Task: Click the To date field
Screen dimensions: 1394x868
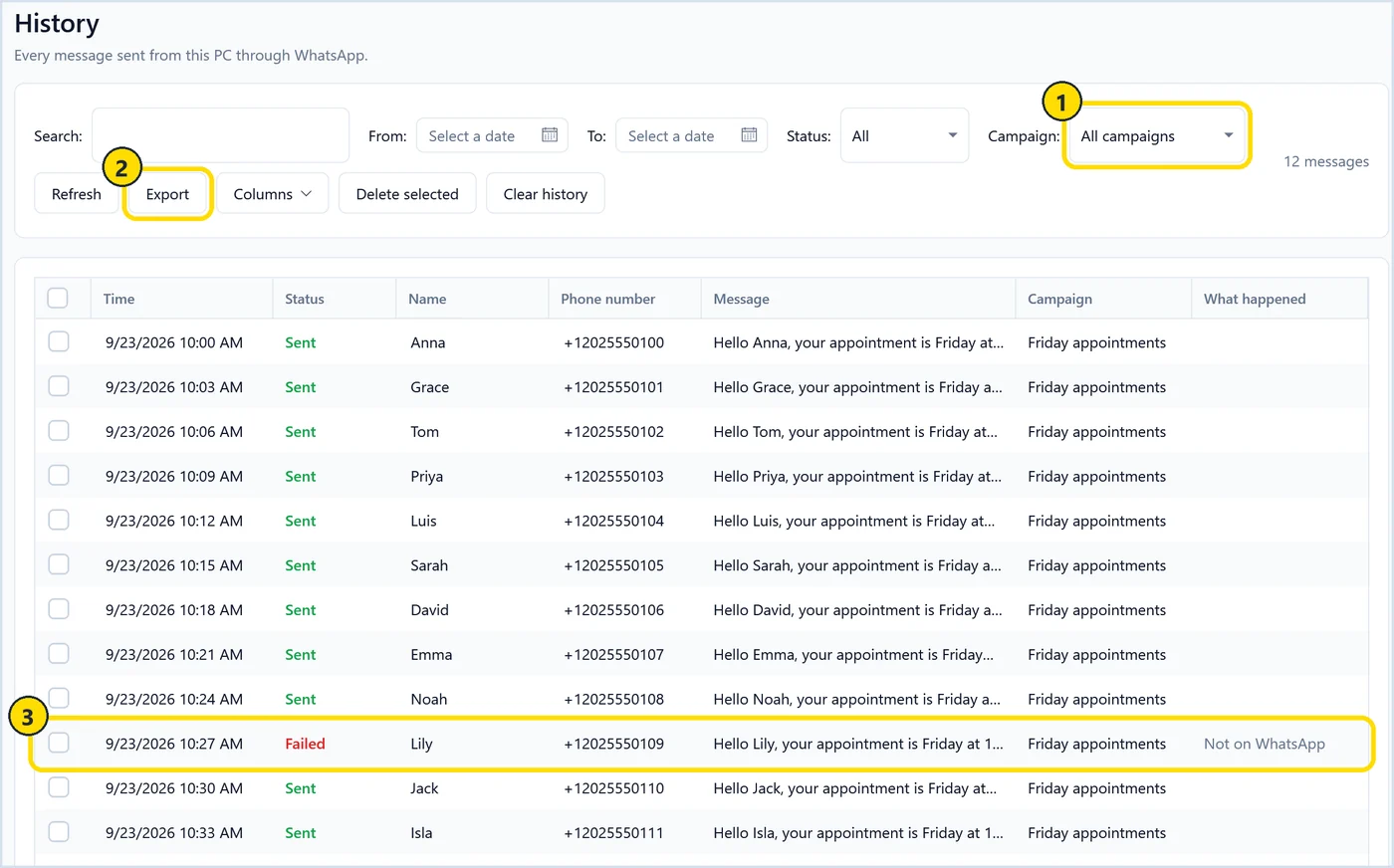Action: 691,135
